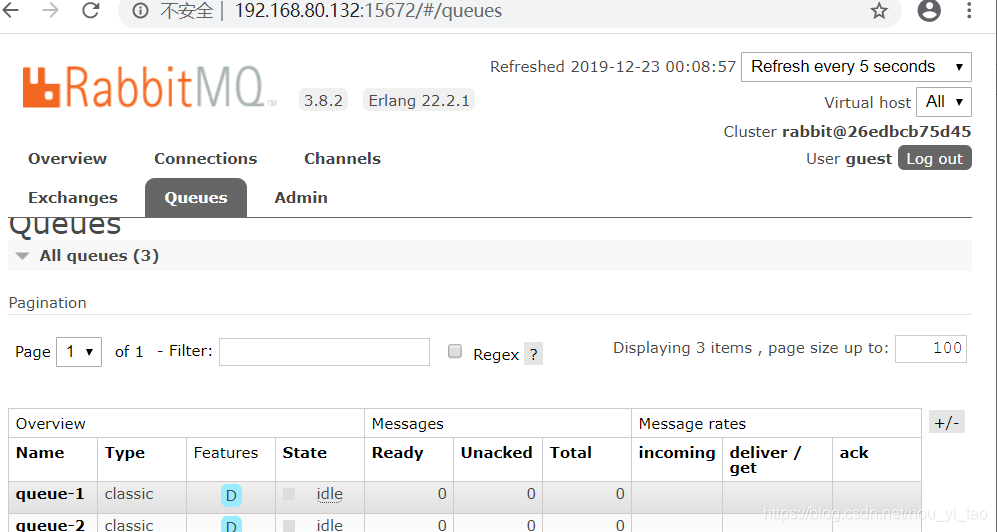Click the address bar URL
997x532 pixels.
click(x=368, y=11)
